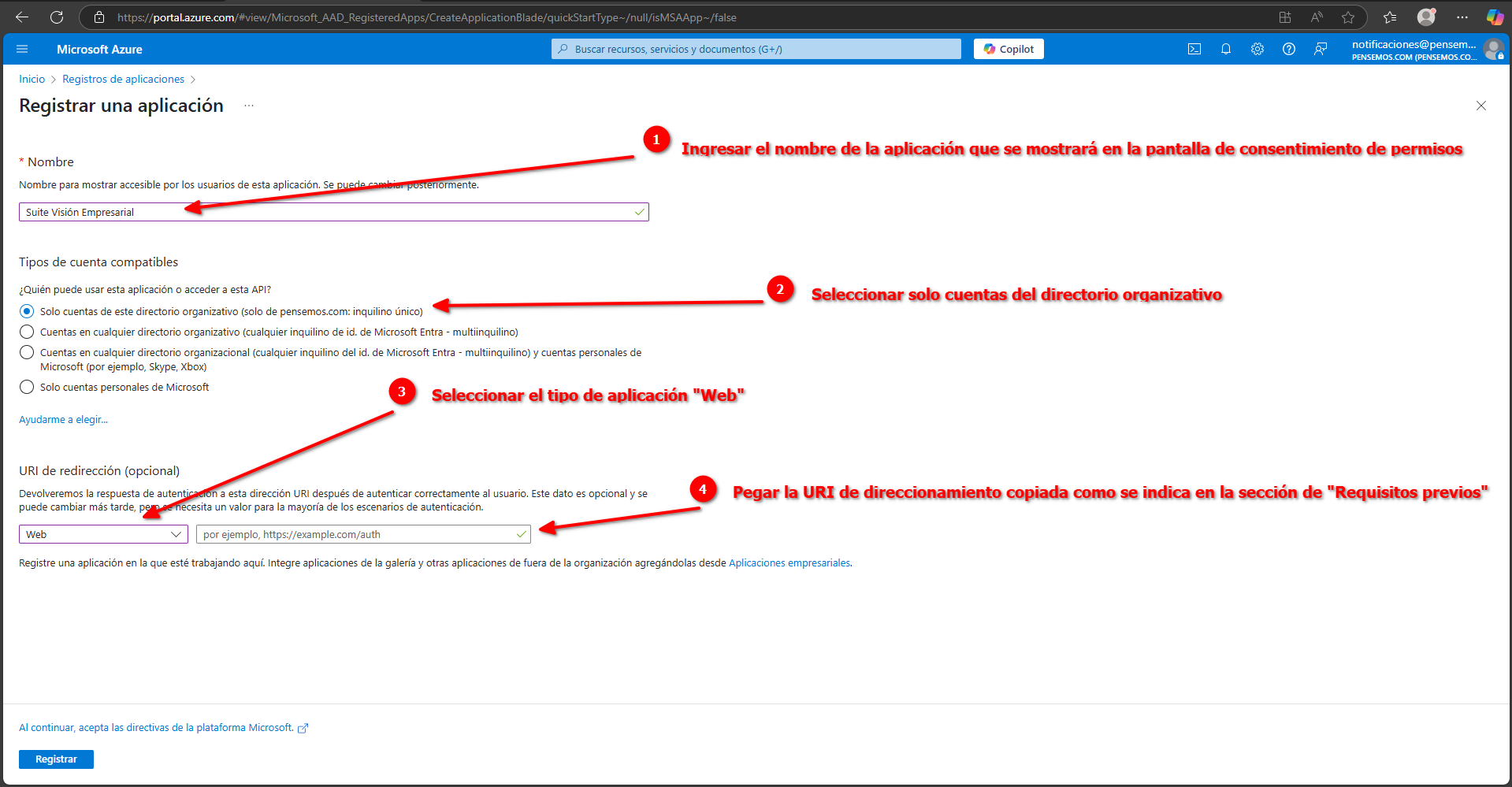
Task: Click the redirect URI input field
Action: pos(356,534)
